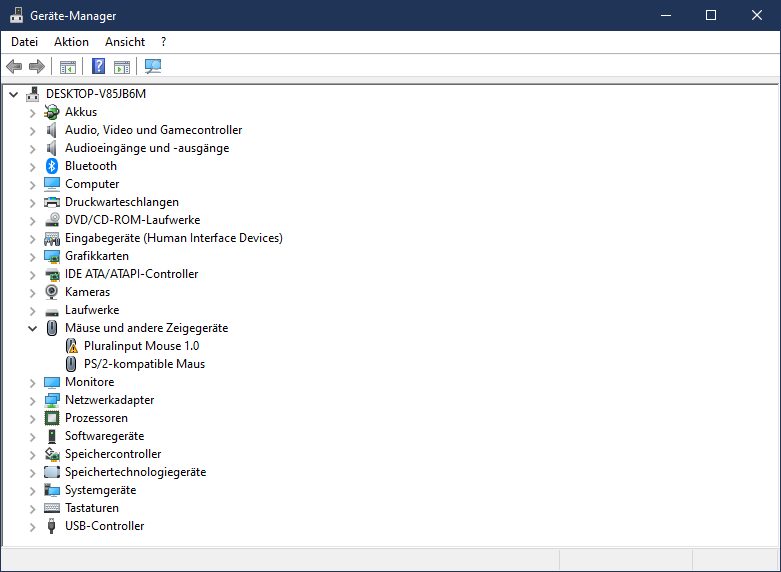This screenshot has width=781, height=572.
Task: Collapse Mäuse und andere Zeigegeräte
Action: (x=32, y=328)
